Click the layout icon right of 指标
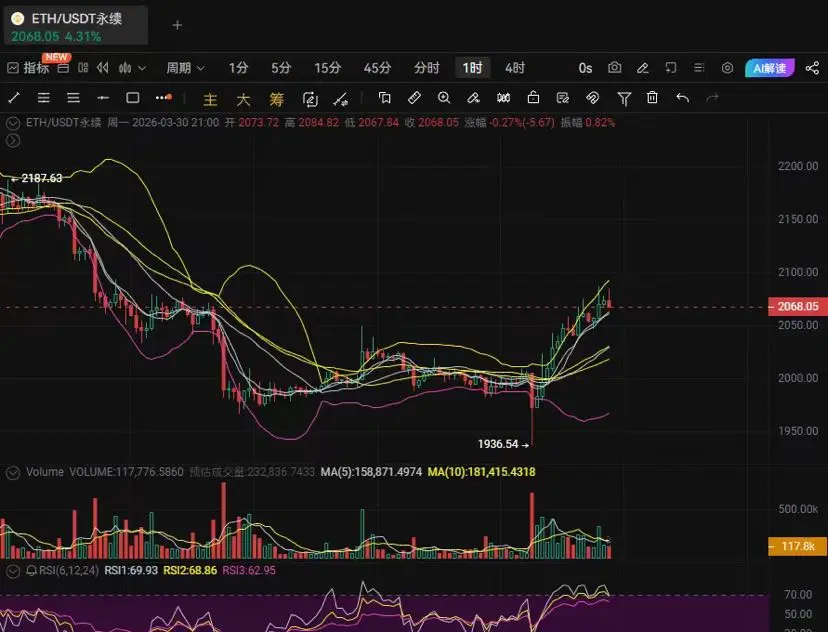Image resolution: width=828 pixels, height=632 pixels. click(63, 68)
